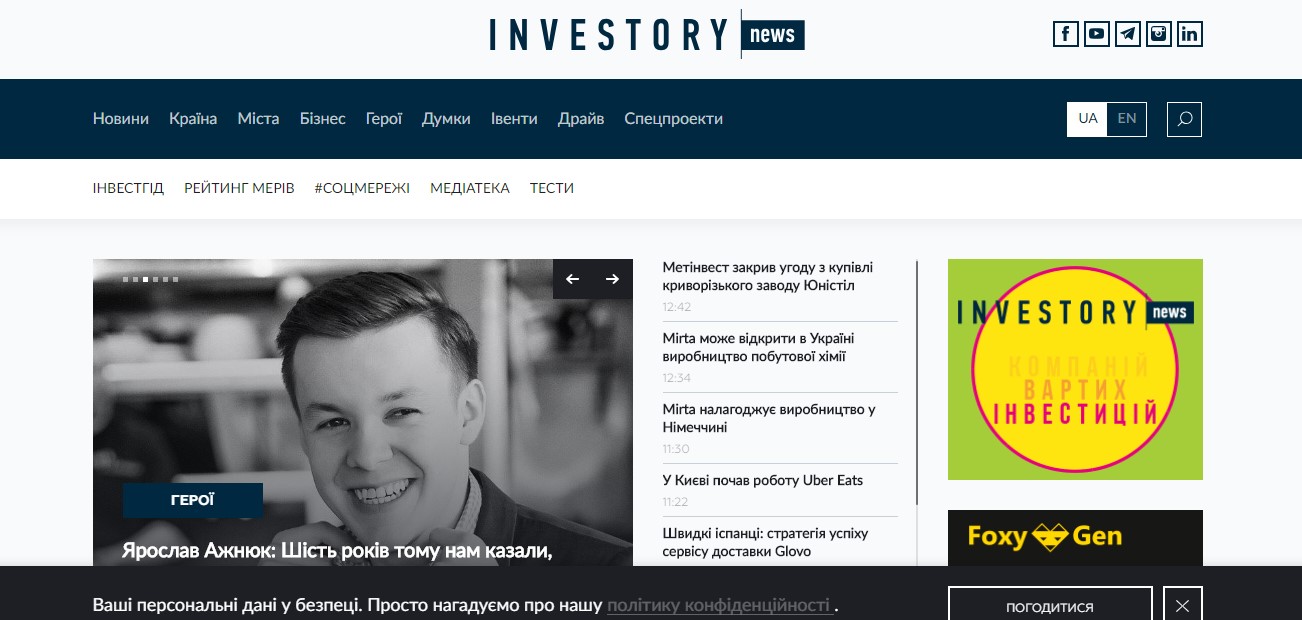Open the Instagram profile icon
This screenshot has width=1302, height=620.
[x=1159, y=34]
